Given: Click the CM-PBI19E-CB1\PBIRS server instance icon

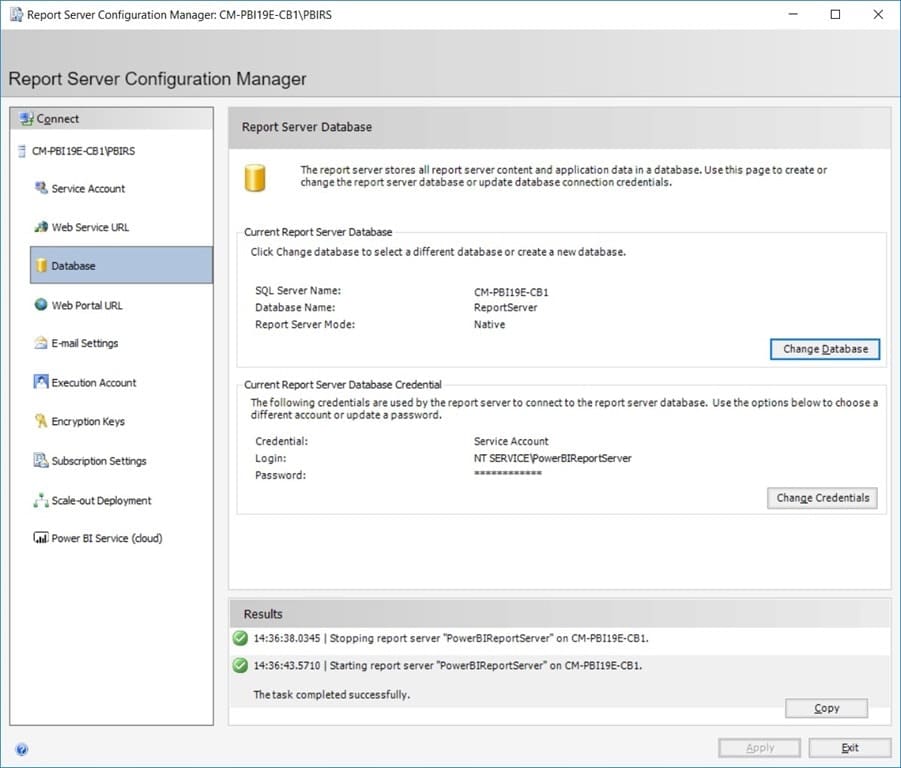Looking at the screenshot, I should [22, 151].
